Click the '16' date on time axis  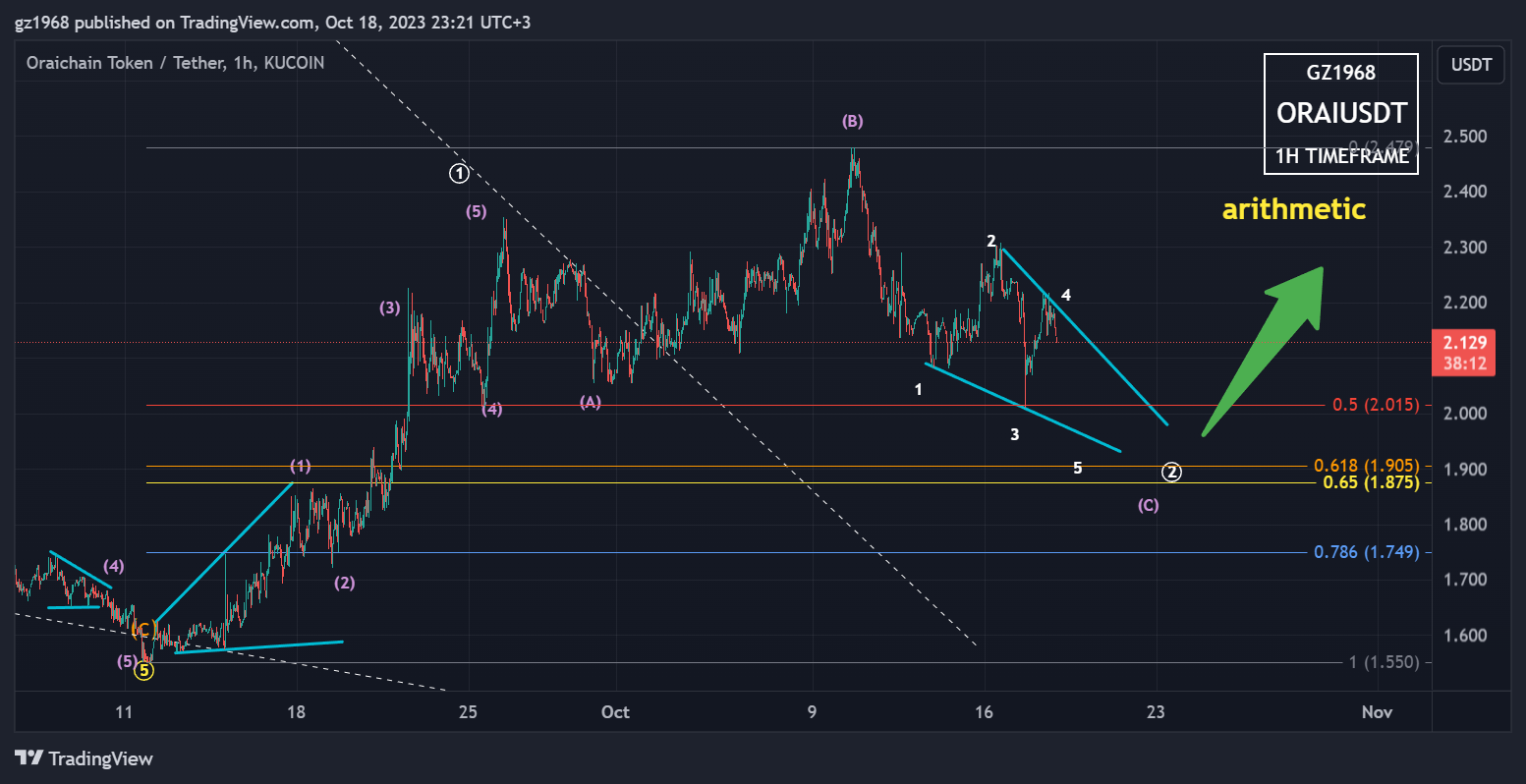pos(984,712)
